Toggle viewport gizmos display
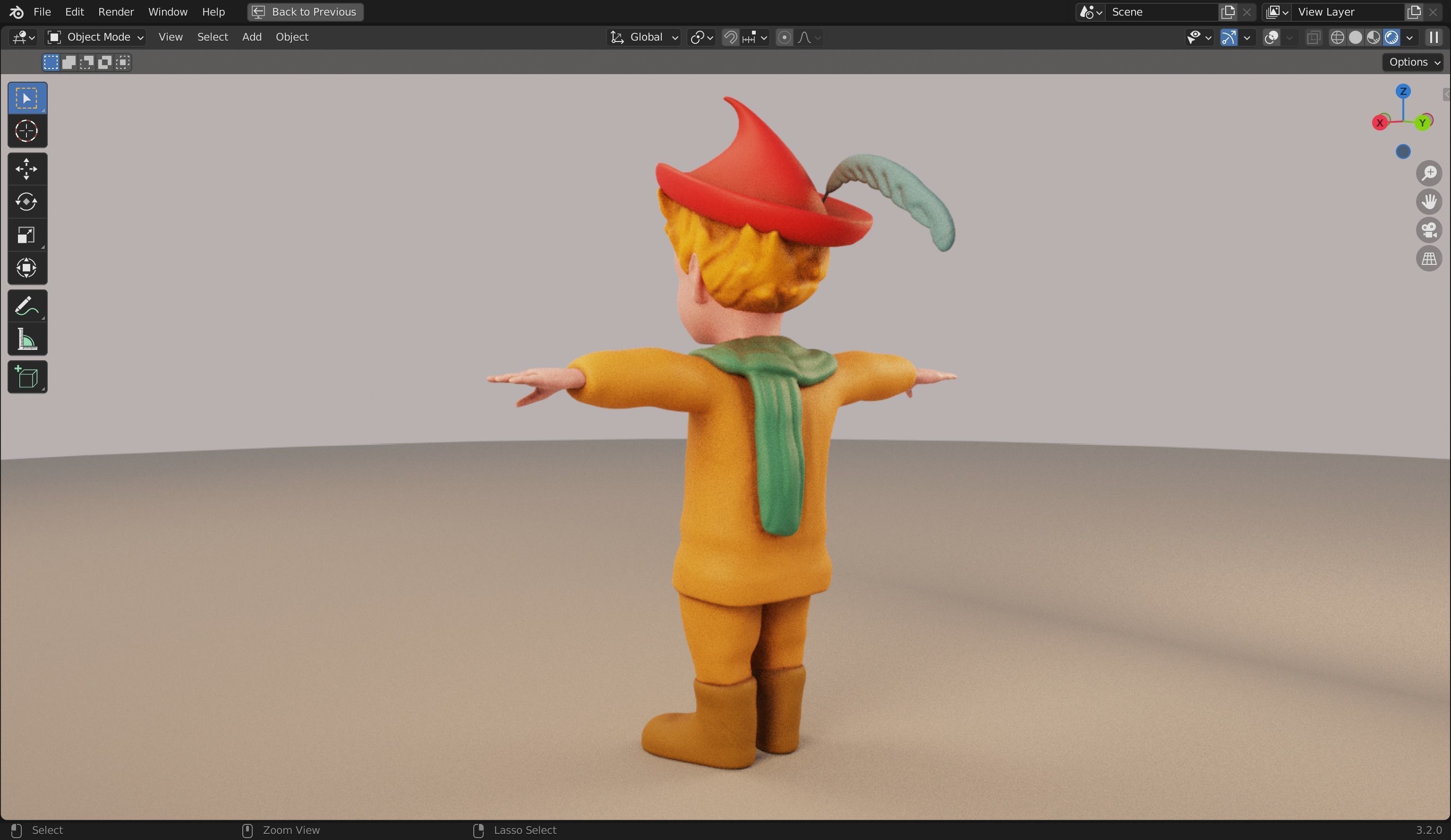 [x=1229, y=37]
